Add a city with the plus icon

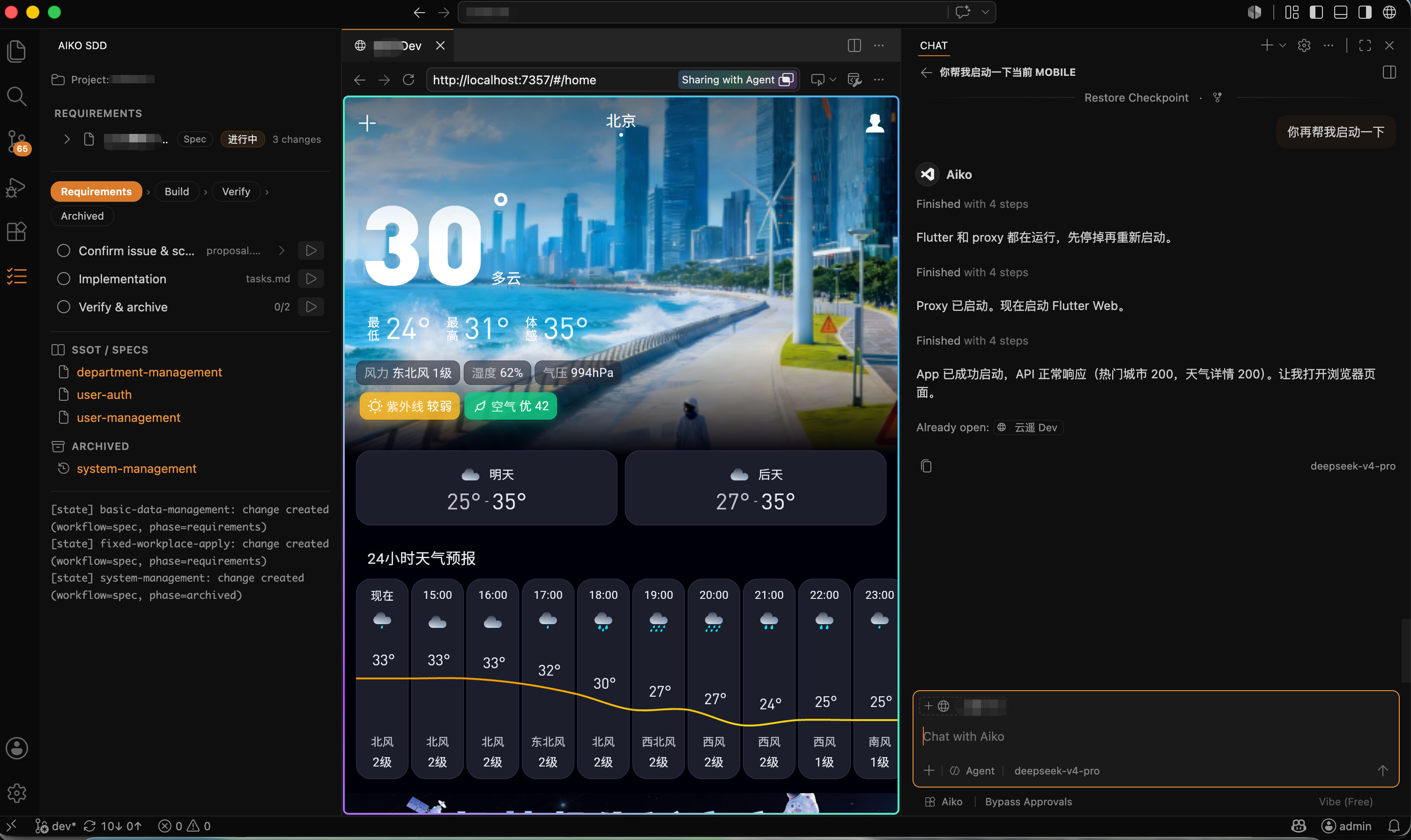tap(367, 123)
